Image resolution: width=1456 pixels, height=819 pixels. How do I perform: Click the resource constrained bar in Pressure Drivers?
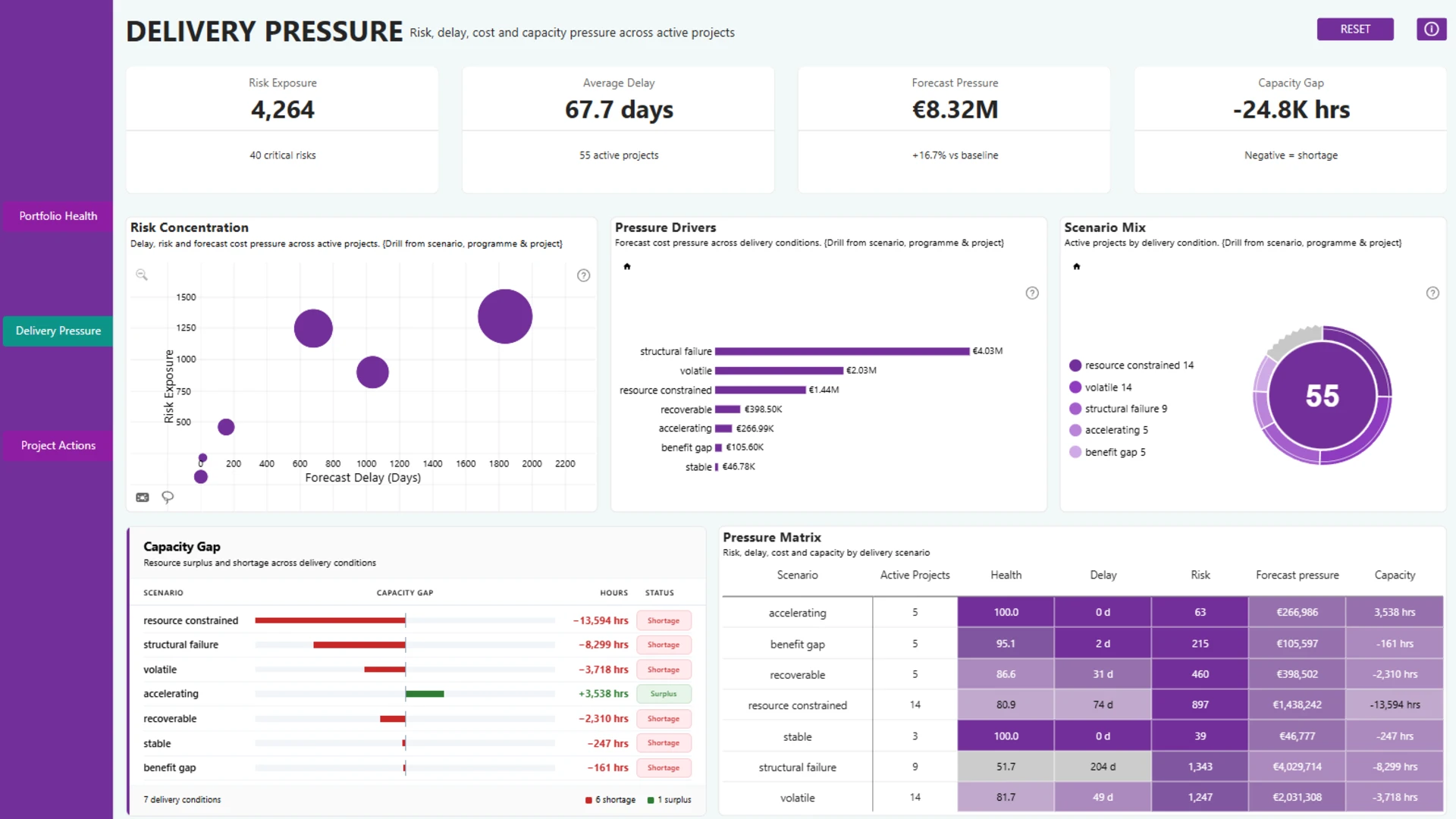[760, 390]
